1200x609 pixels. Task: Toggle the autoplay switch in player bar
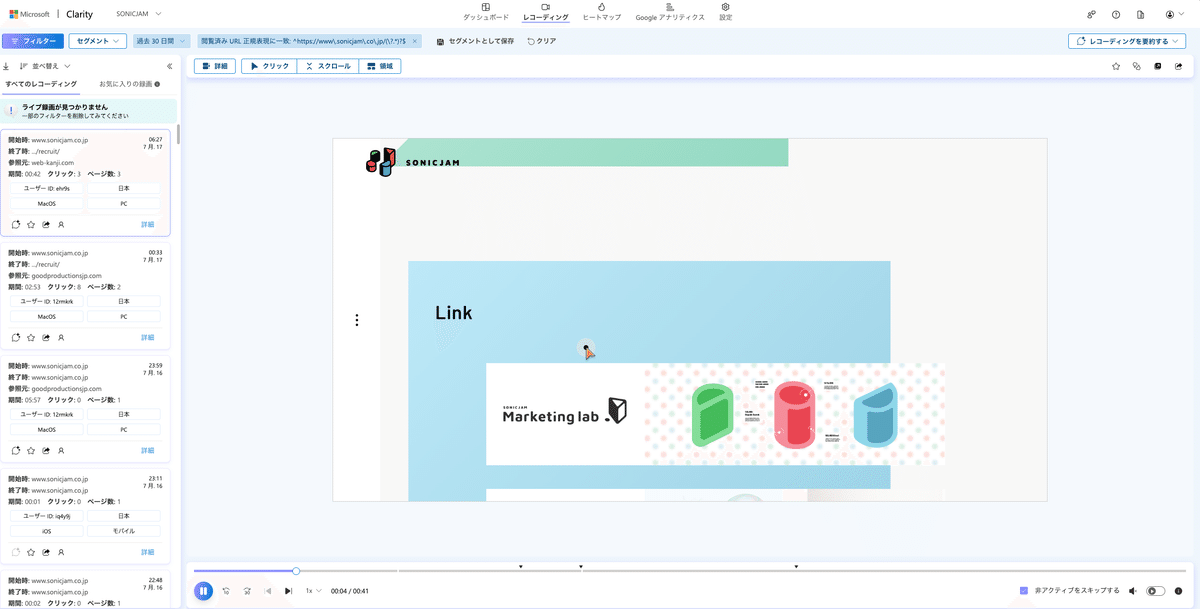pyautogui.click(x=1156, y=591)
